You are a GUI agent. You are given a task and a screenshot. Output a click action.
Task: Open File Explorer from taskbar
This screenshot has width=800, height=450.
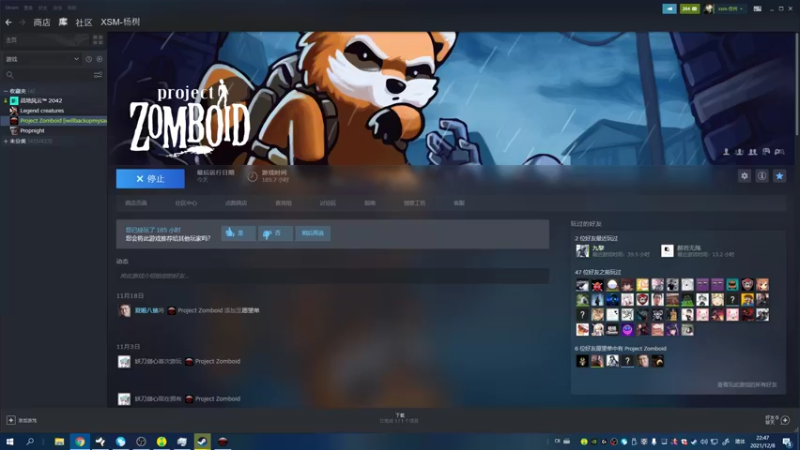[x=59, y=441]
